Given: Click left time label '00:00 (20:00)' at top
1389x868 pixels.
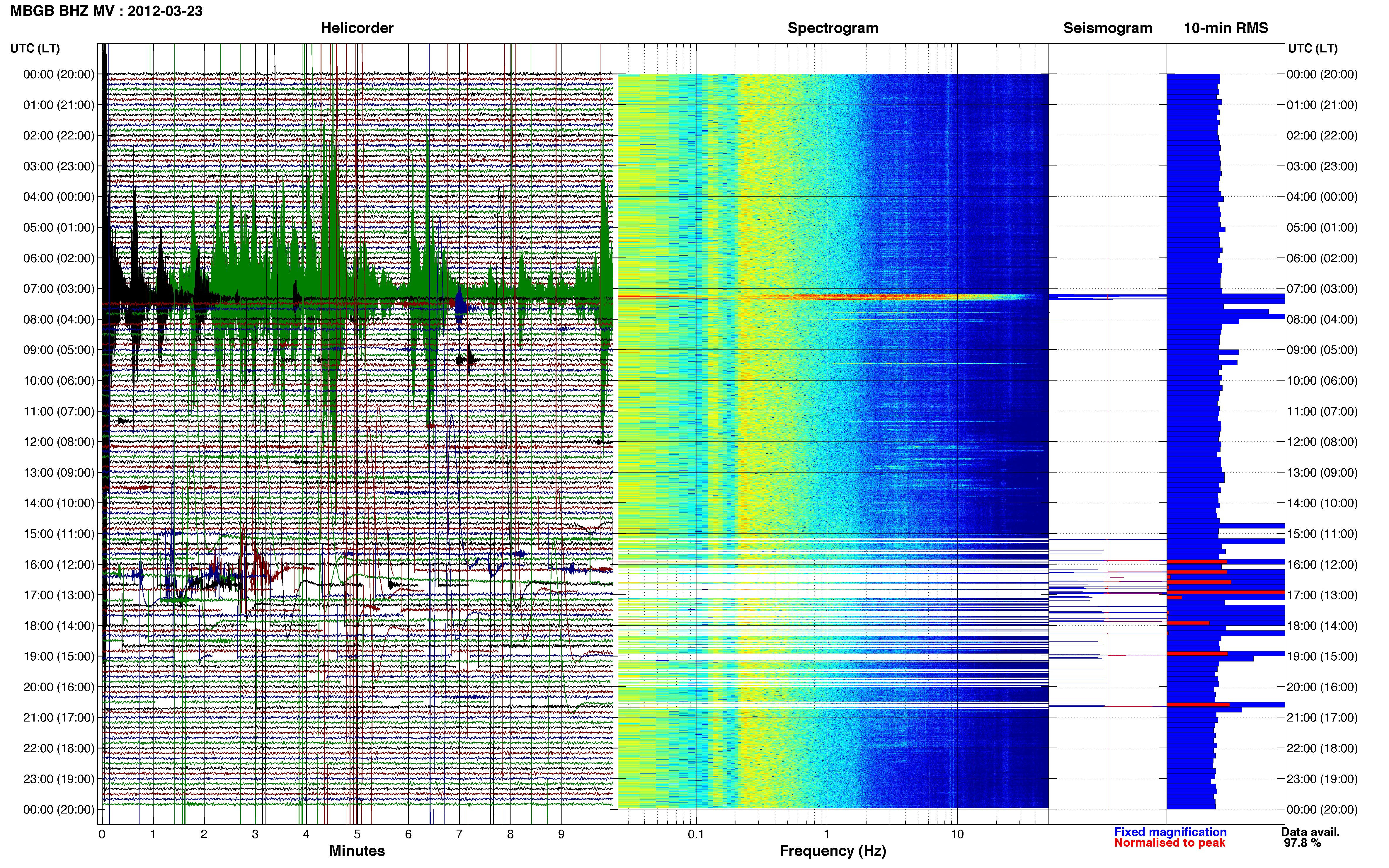Looking at the screenshot, I should tap(59, 74).
